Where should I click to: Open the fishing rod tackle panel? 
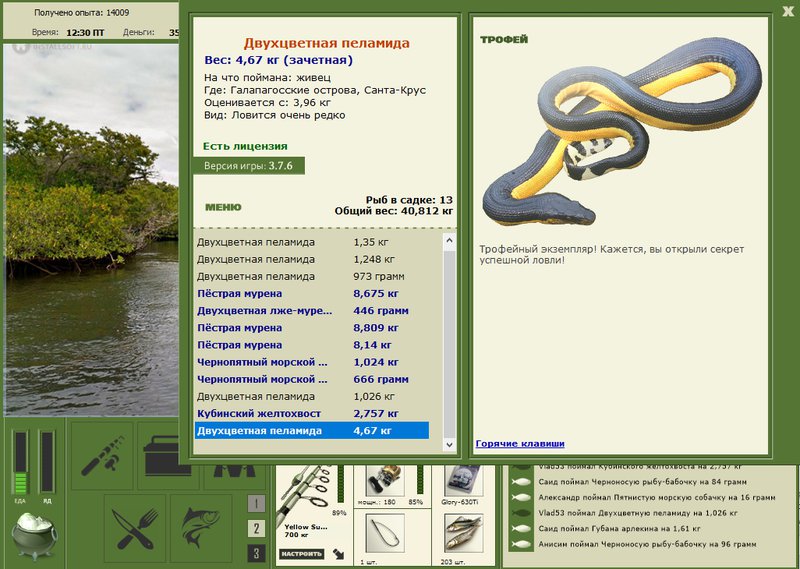click(102, 455)
